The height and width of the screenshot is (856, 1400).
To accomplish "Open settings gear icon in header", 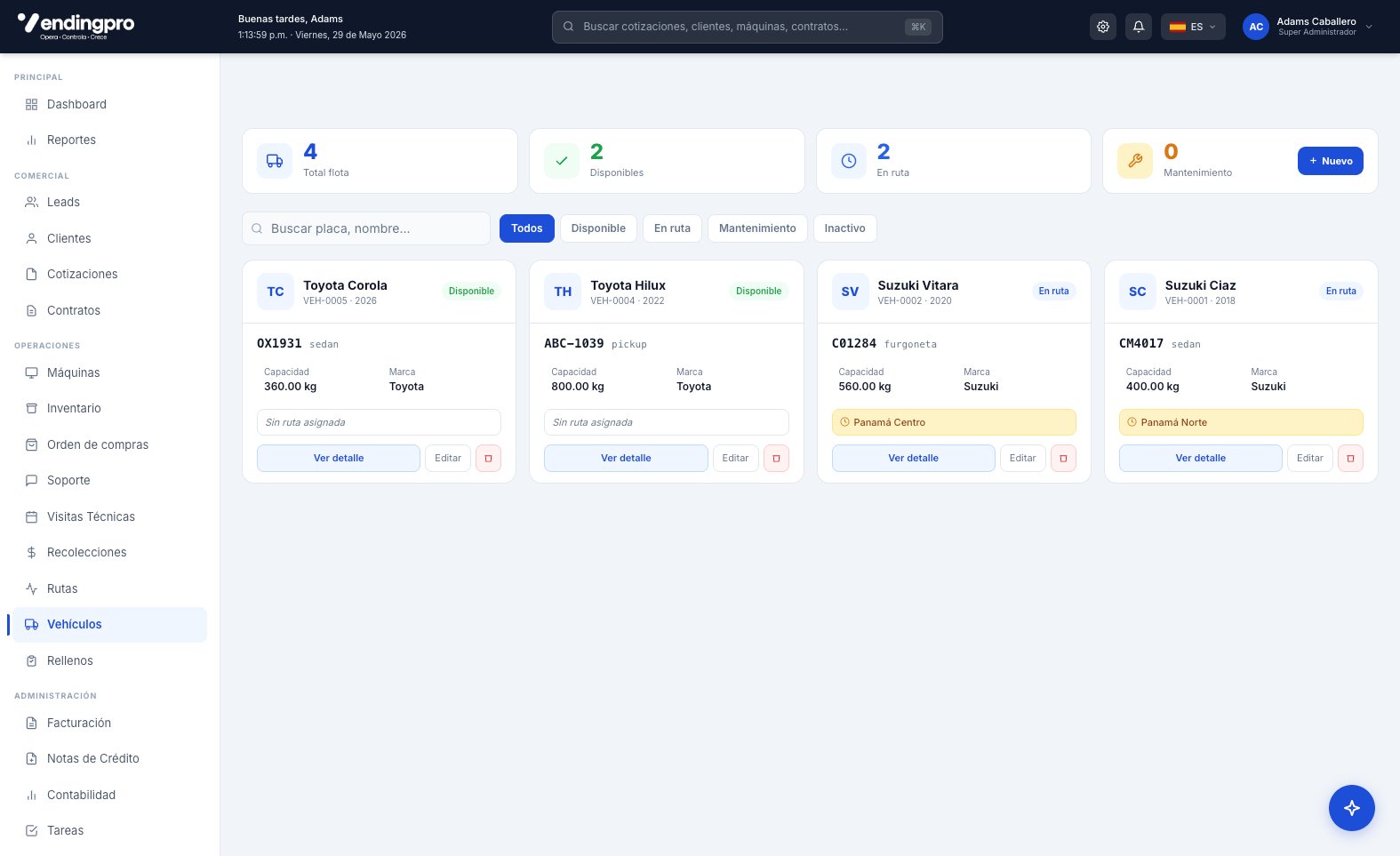I will (x=1103, y=27).
